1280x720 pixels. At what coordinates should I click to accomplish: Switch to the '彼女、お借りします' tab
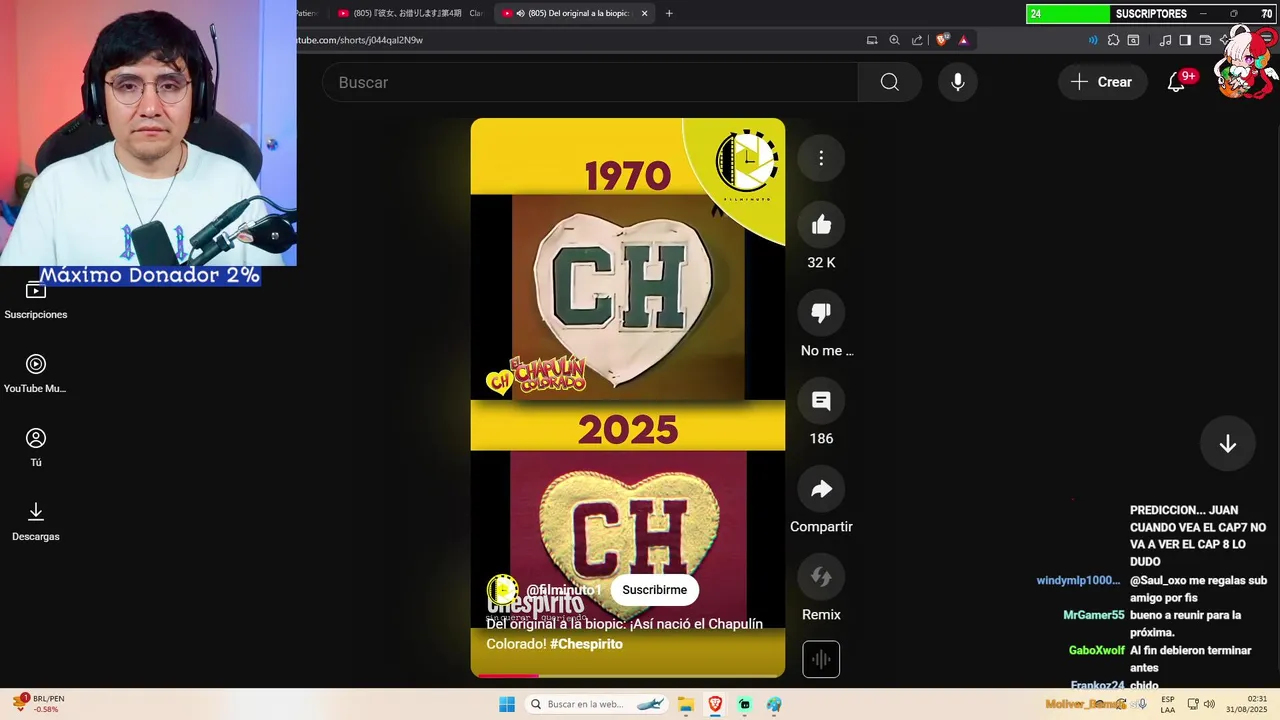tap(411, 13)
